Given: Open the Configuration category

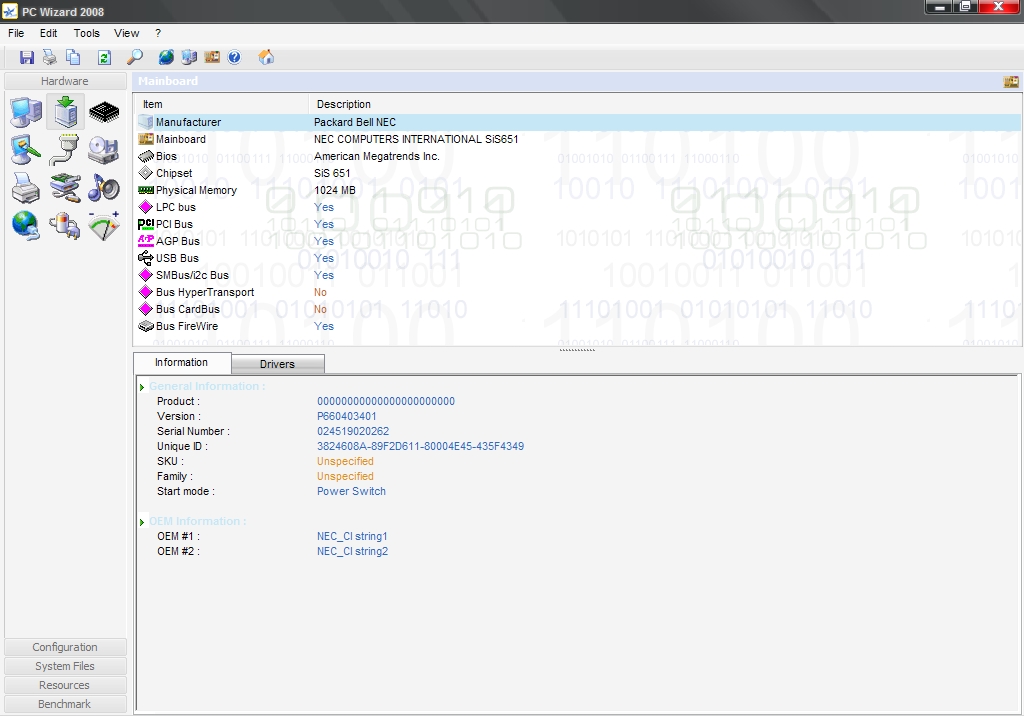Looking at the screenshot, I should point(65,647).
